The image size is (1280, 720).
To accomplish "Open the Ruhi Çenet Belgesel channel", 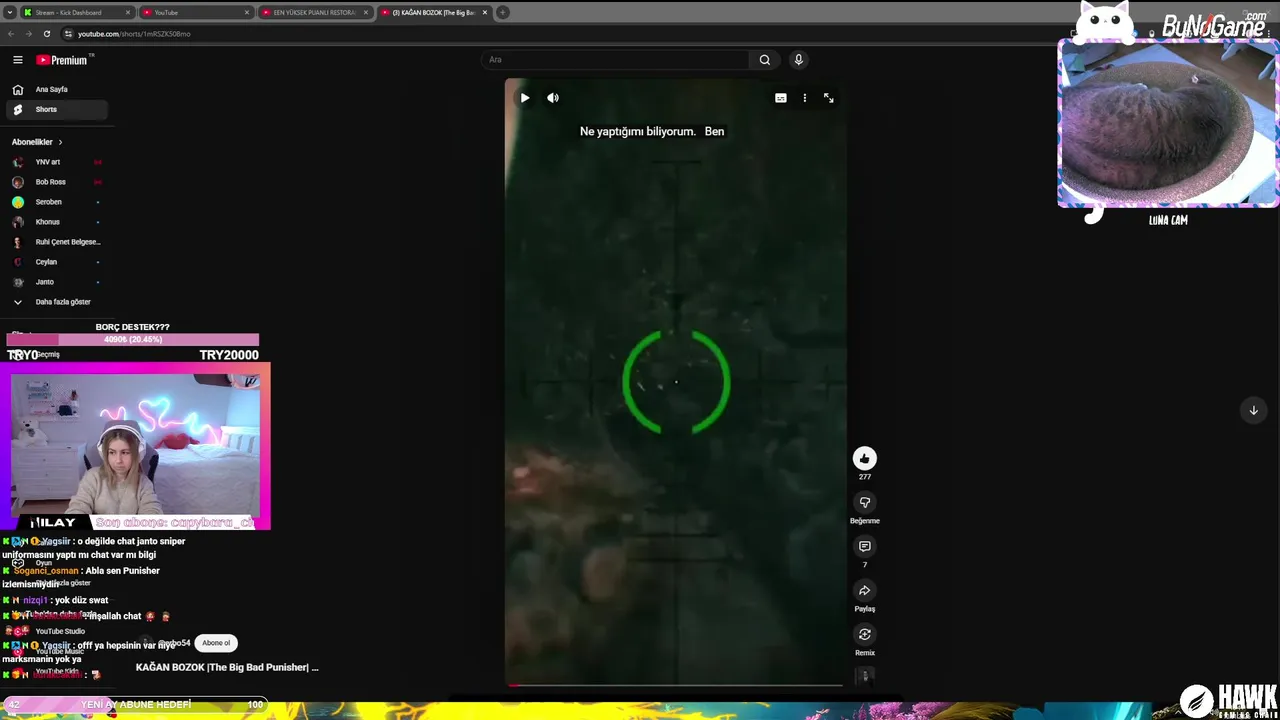I will point(58,242).
